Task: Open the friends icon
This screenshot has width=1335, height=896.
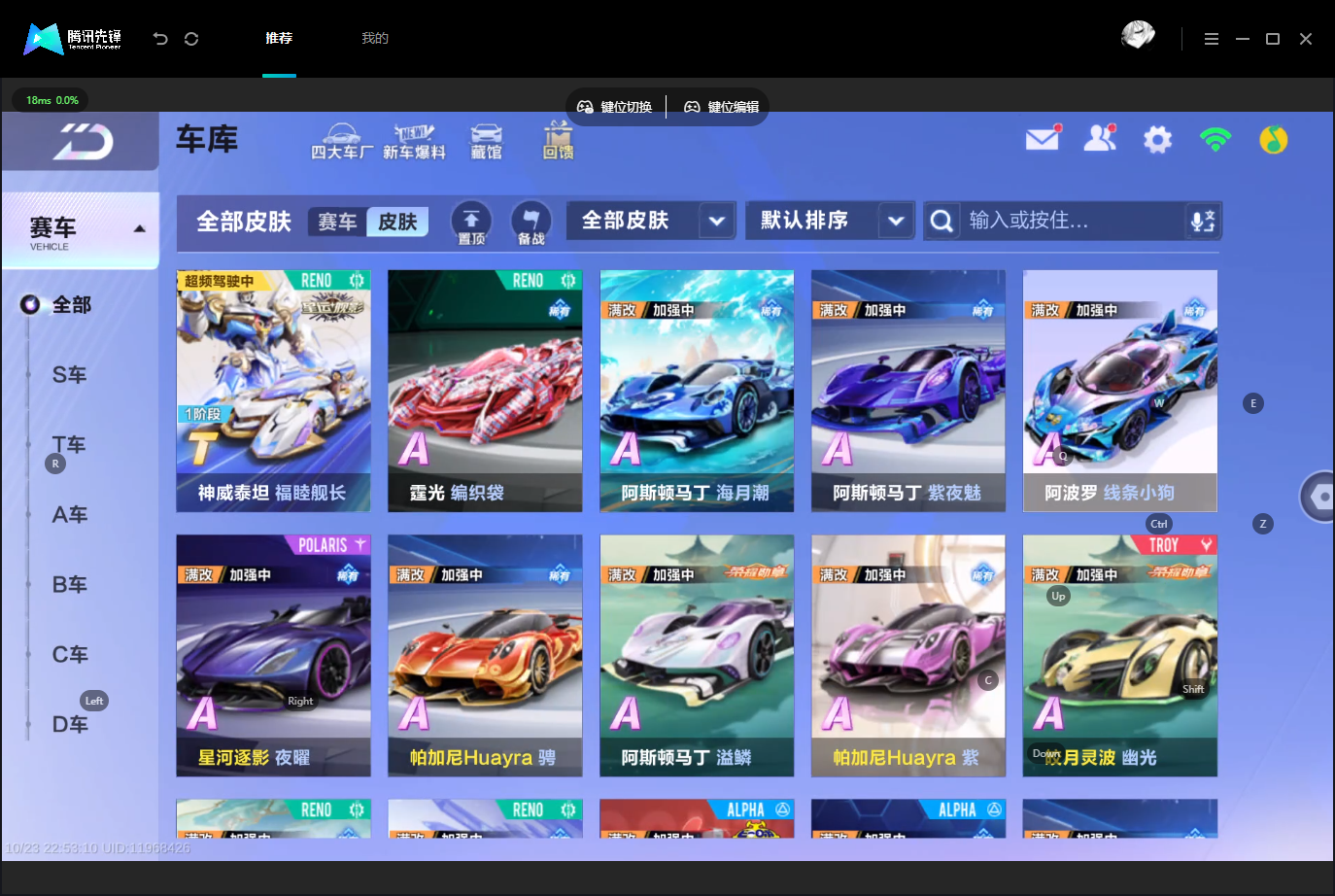Action: pos(1100,138)
